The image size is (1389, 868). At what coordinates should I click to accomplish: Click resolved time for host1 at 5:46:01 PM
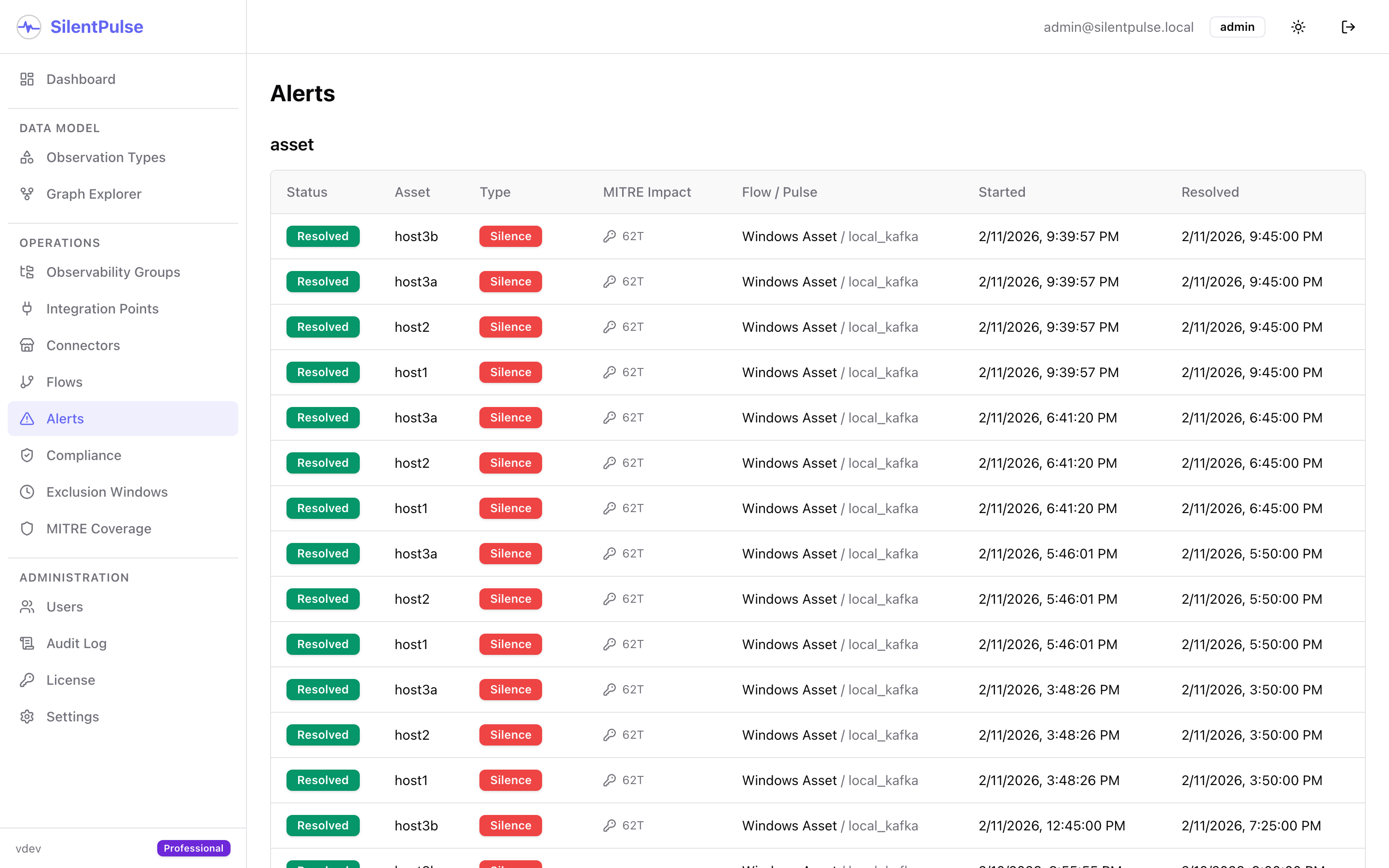pos(1252,645)
